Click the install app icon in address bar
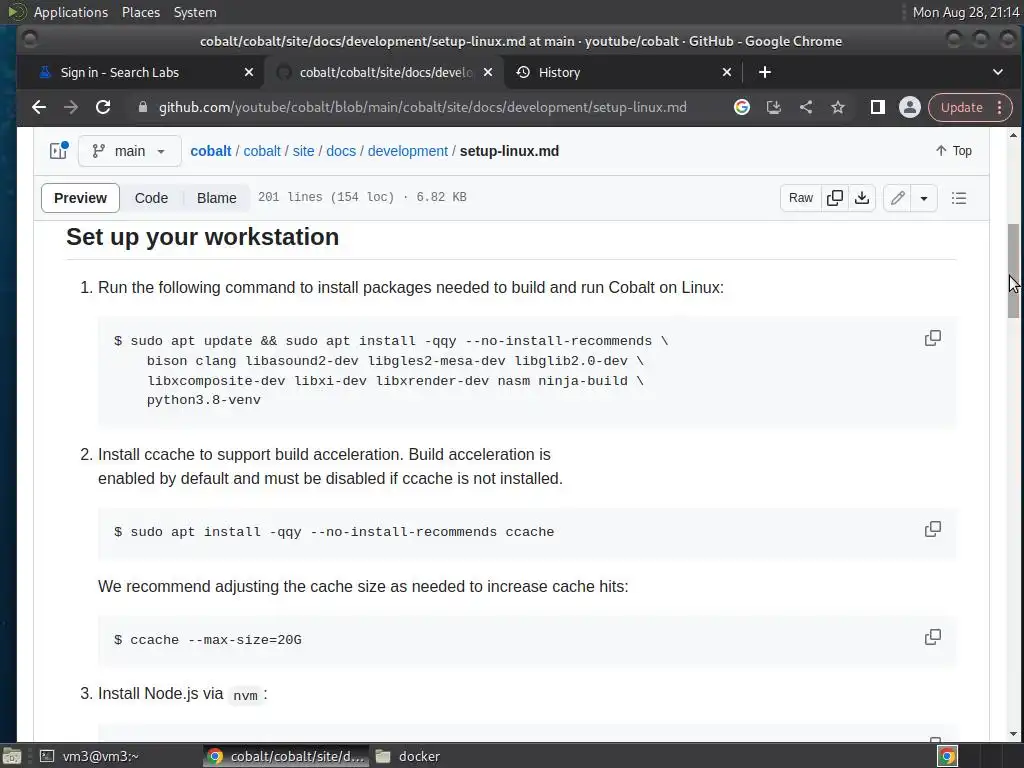Screen dimensions: 1024x768 774,107
